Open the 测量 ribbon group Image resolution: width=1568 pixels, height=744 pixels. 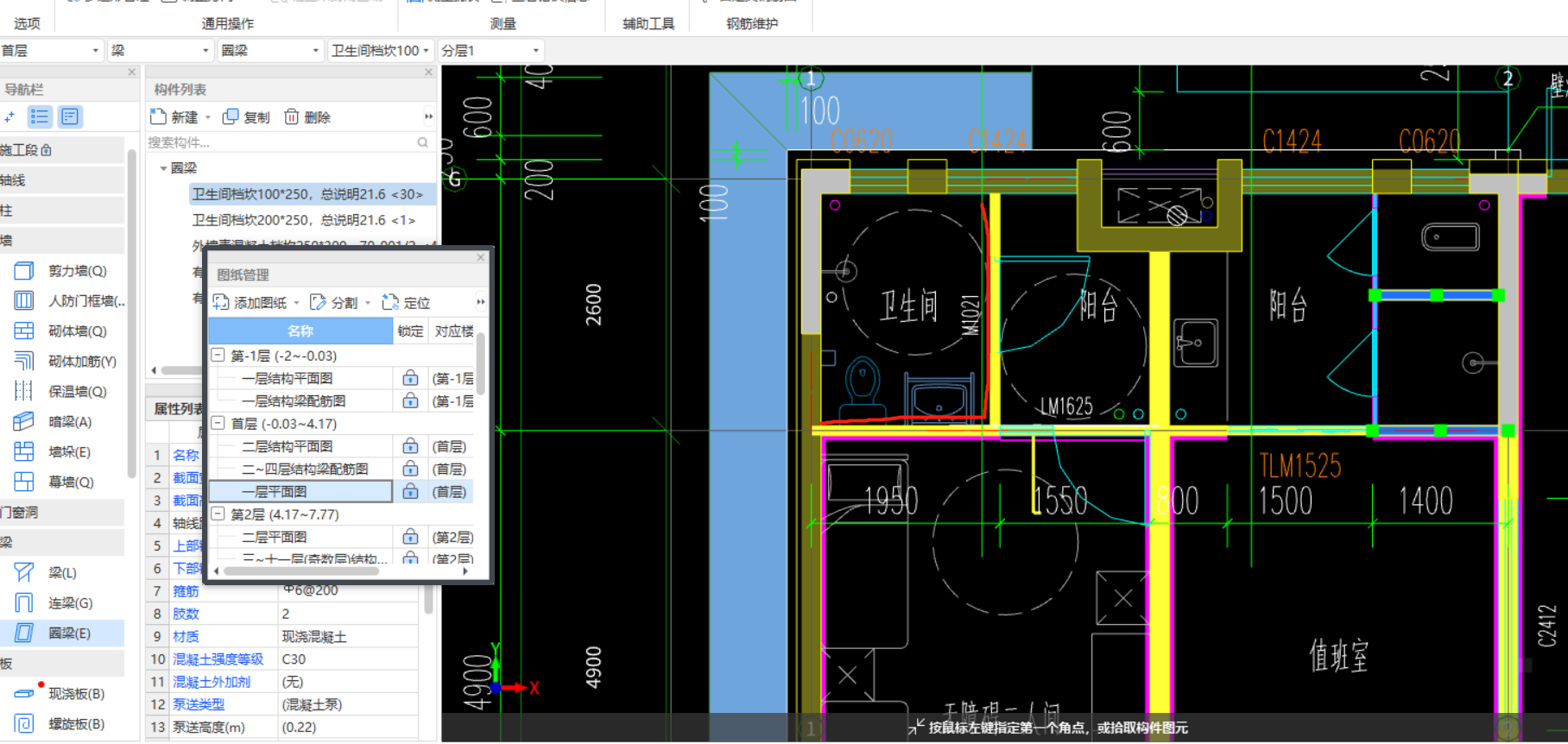click(503, 23)
